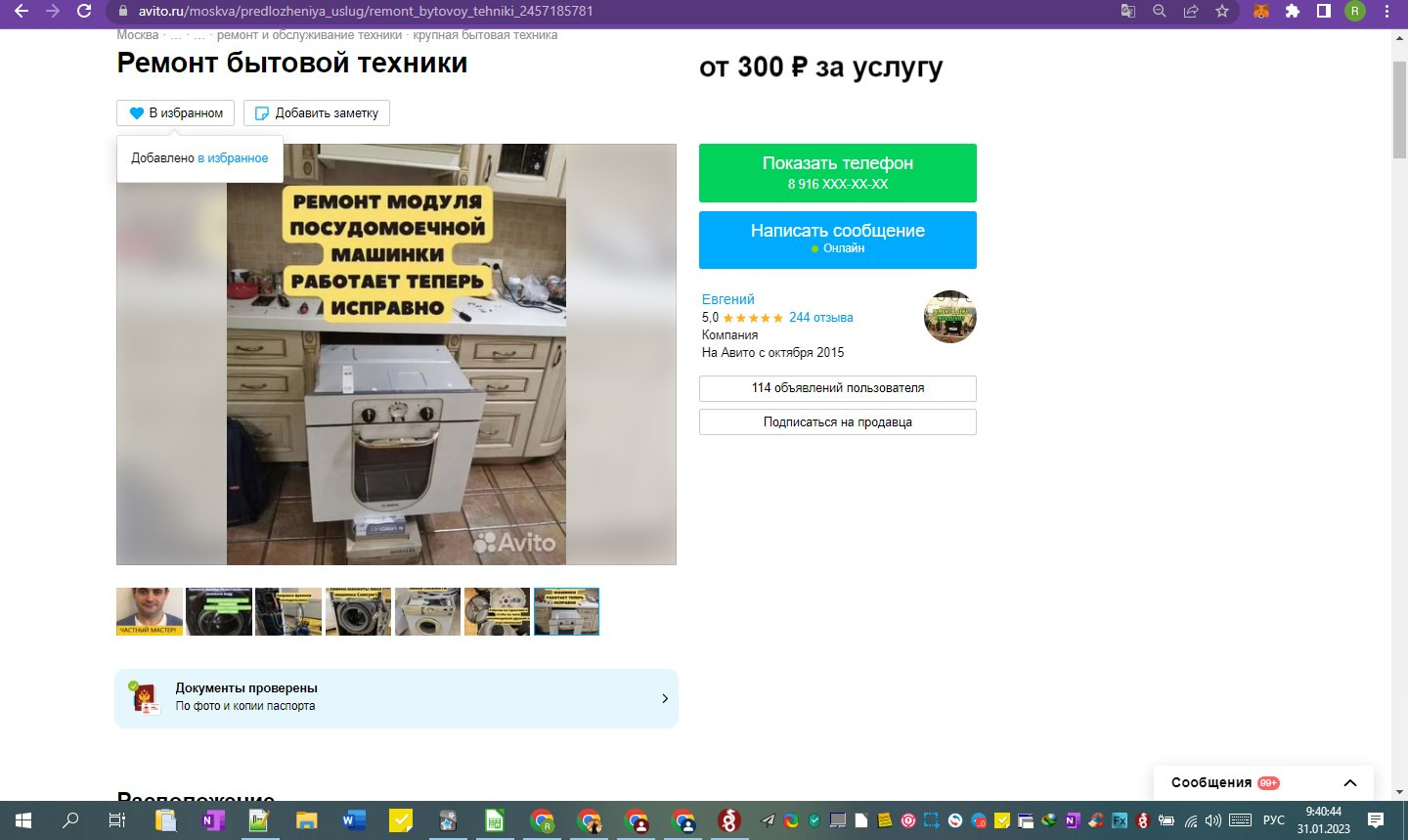Click the seller's round avatar image

950,317
